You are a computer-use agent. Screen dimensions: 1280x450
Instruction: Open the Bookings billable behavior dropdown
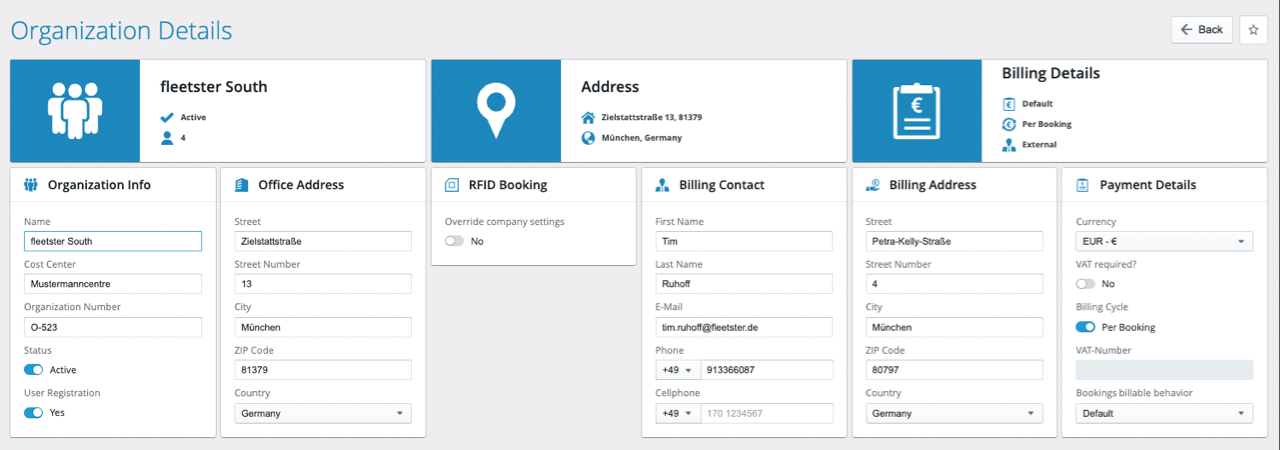point(1164,413)
